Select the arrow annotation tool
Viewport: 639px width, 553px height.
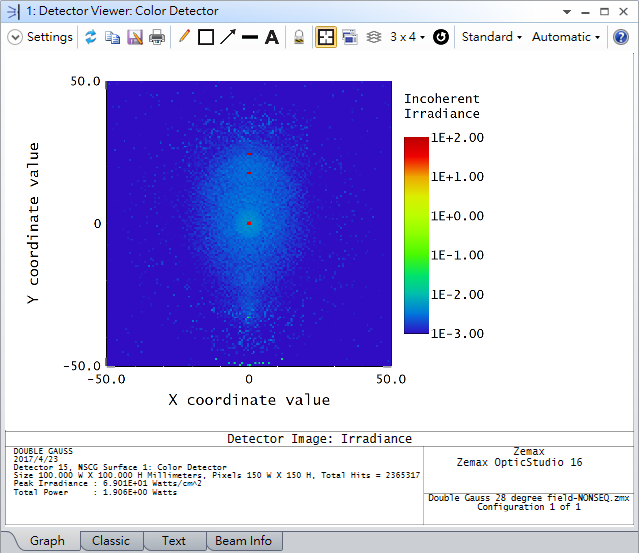[228, 37]
